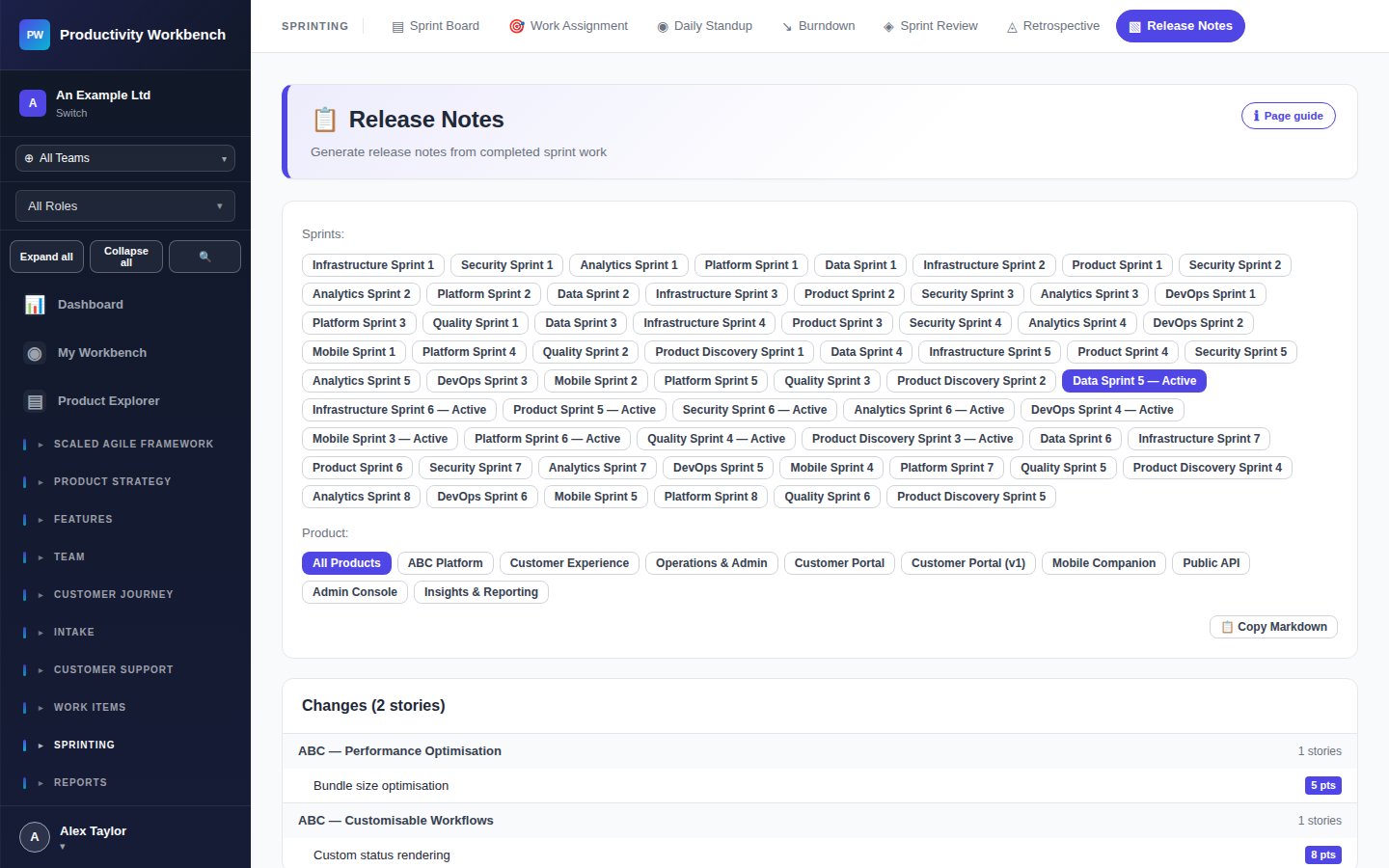Screen dimensions: 1389x868
Task: Click the 5 pts badge
Action: (1323, 786)
